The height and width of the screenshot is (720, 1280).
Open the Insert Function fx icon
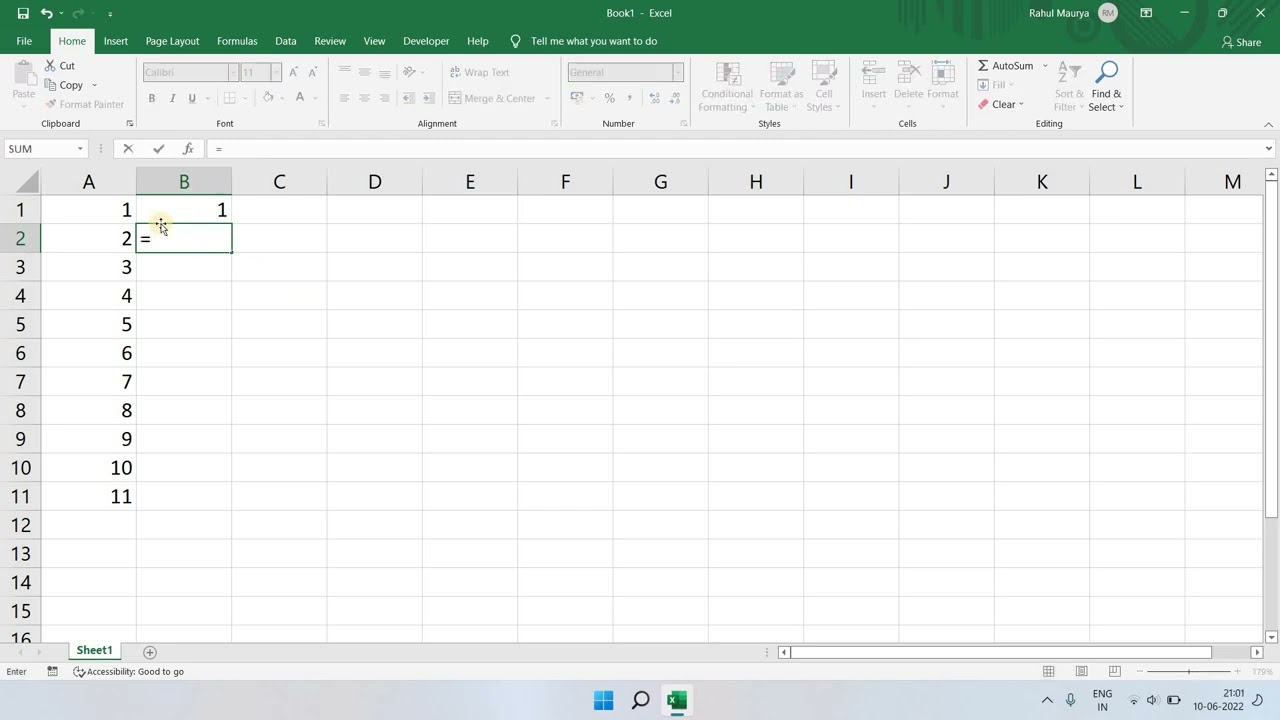188,148
